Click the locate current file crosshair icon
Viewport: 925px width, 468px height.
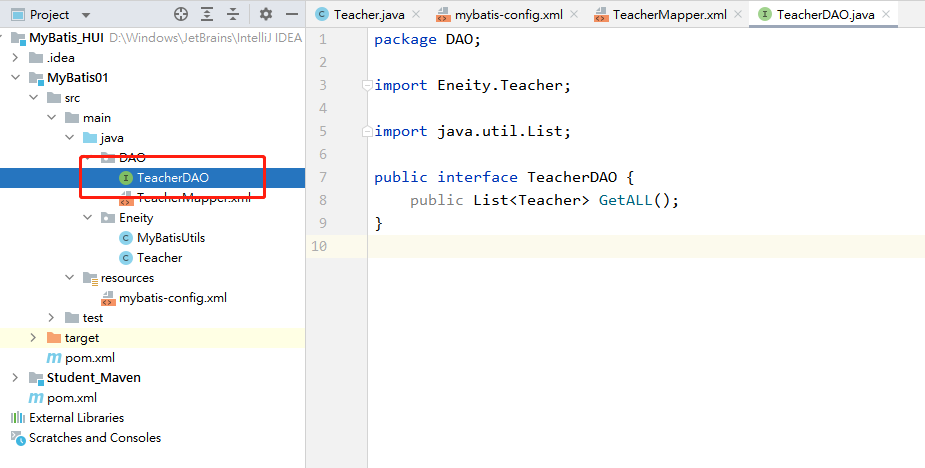pyautogui.click(x=181, y=14)
